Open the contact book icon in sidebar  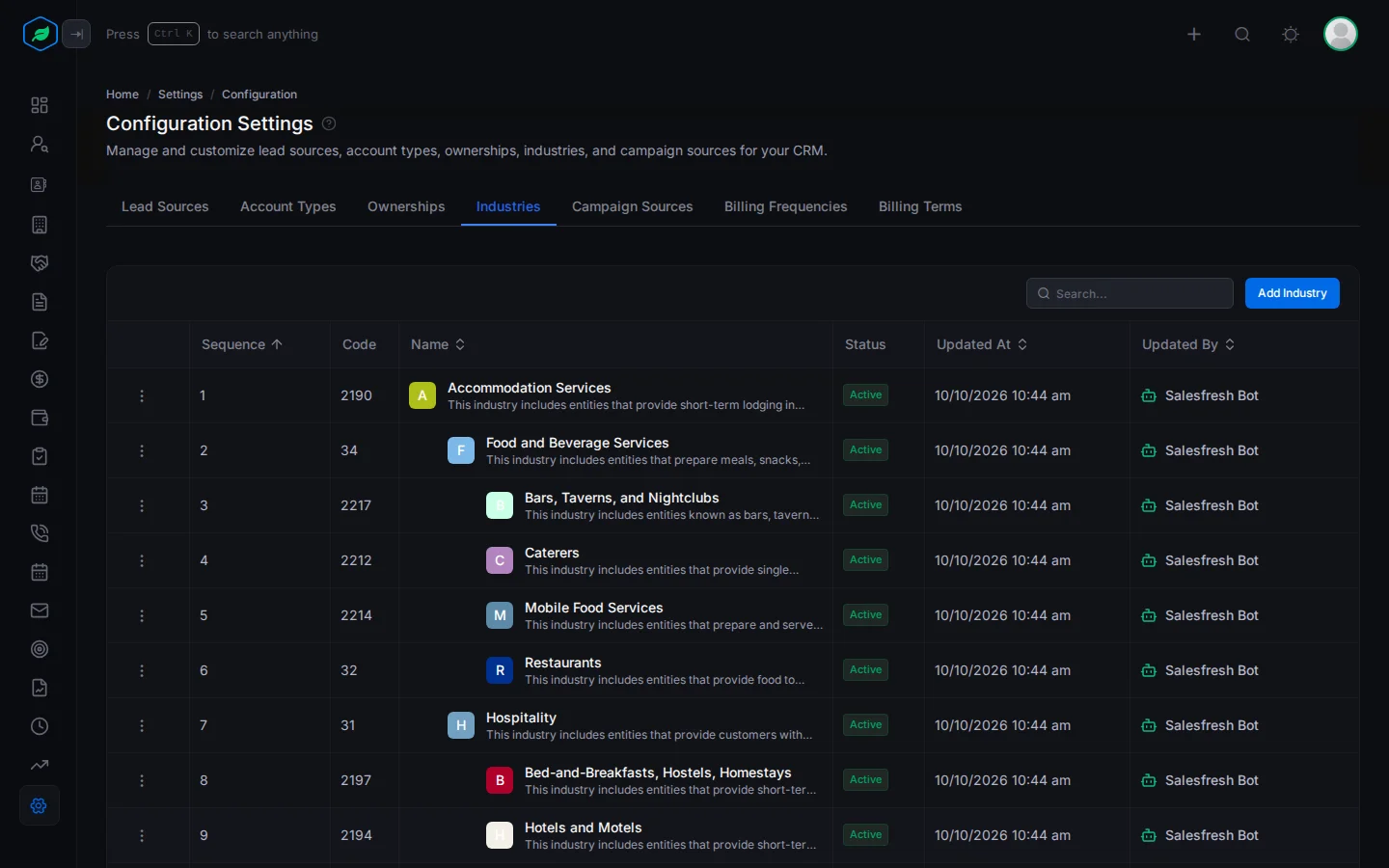[x=40, y=184]
